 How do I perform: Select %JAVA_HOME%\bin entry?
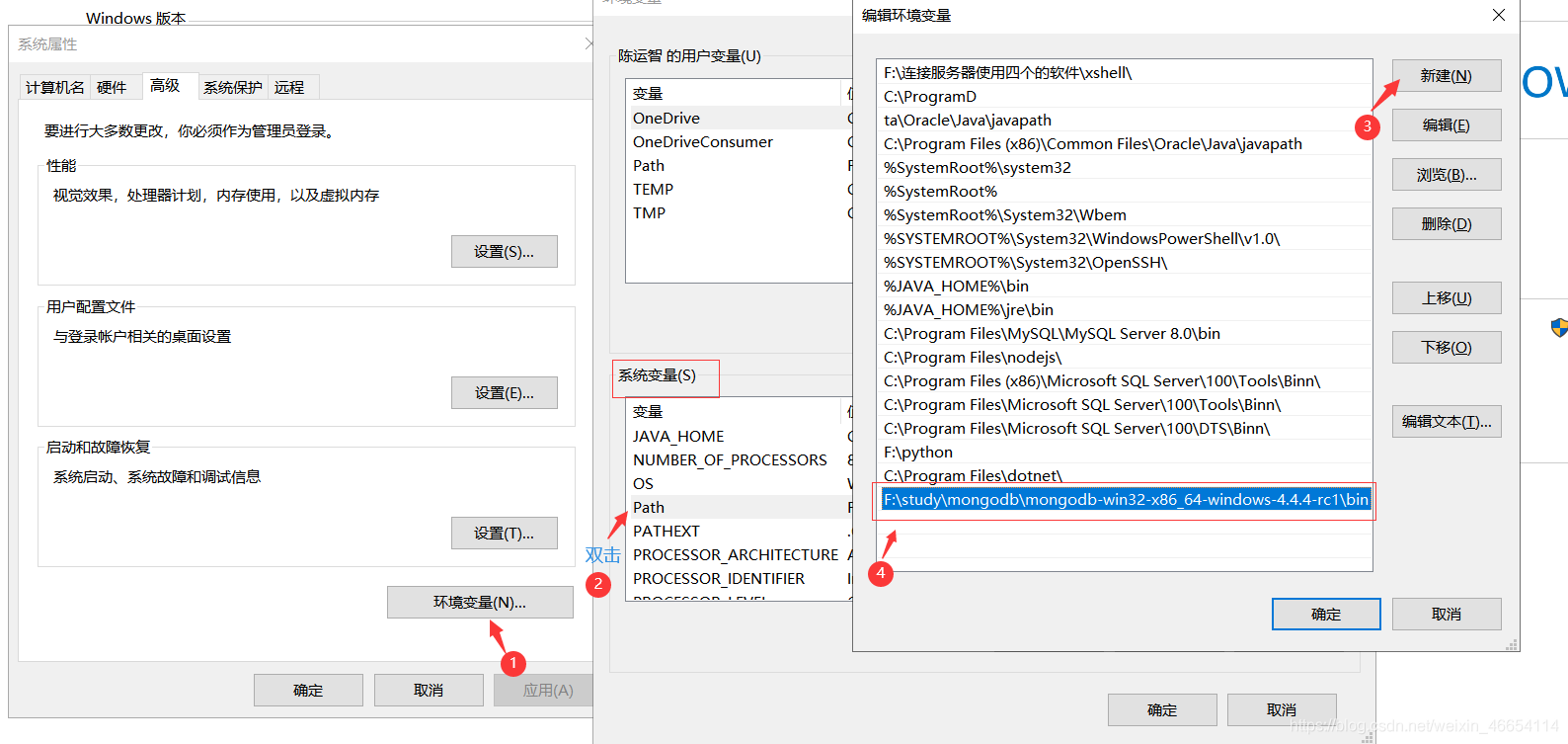[x=1124, y=287]
